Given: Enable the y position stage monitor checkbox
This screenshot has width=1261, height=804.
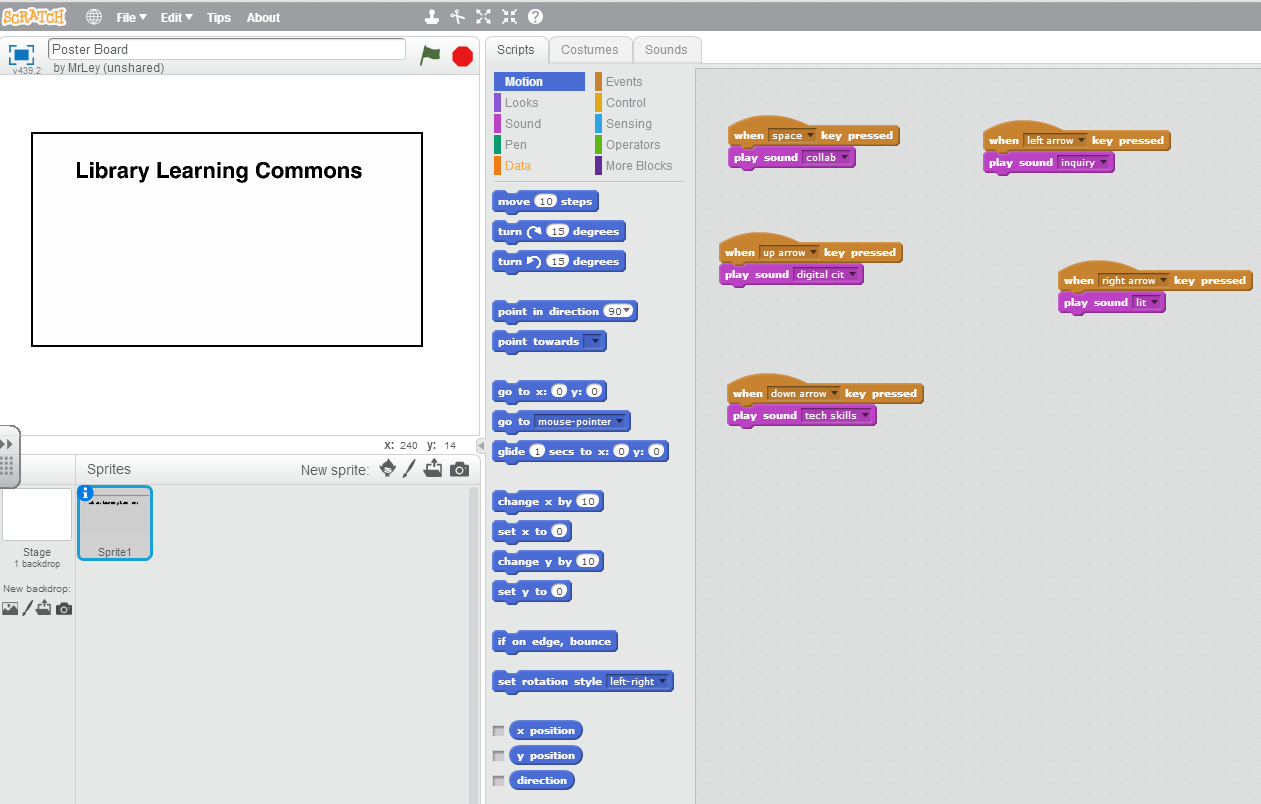Looking at the screenshot, I should click(499, 755).
